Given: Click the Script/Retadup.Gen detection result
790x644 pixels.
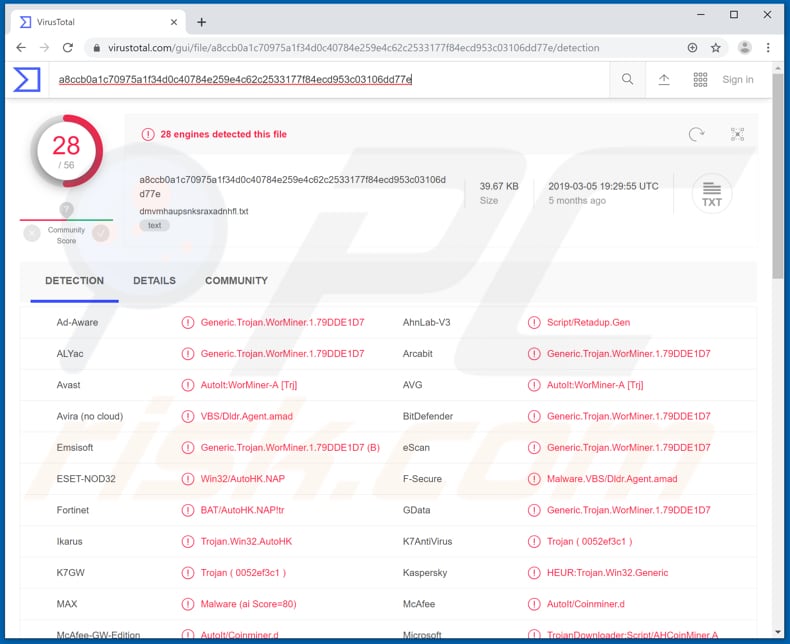Looking at the screenshot, I should (588, 323).
